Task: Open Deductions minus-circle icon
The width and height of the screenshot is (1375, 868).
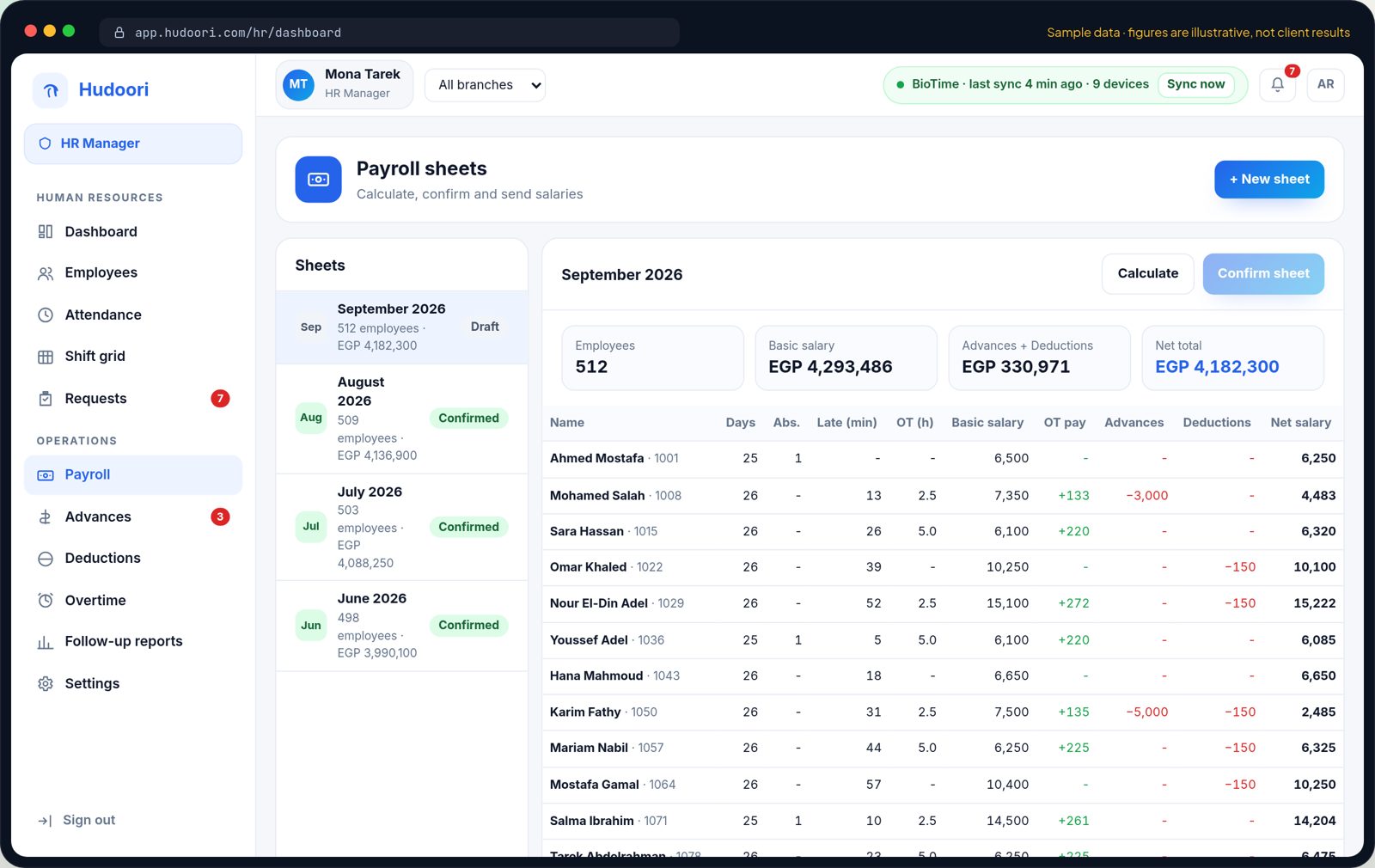Action: (x=46, y=559)
